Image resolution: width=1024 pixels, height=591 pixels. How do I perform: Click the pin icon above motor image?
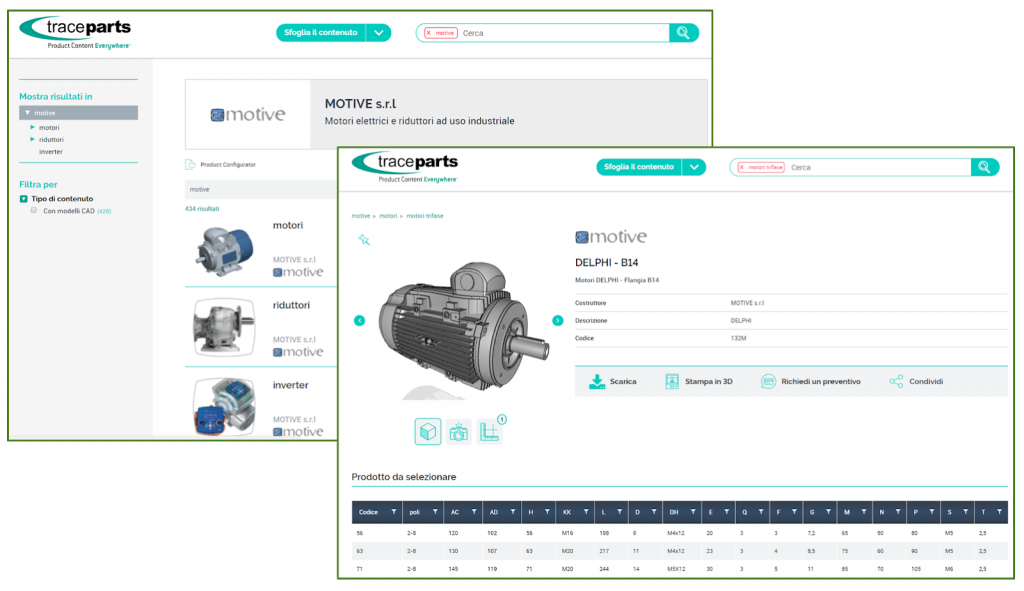tap(364, 239)
